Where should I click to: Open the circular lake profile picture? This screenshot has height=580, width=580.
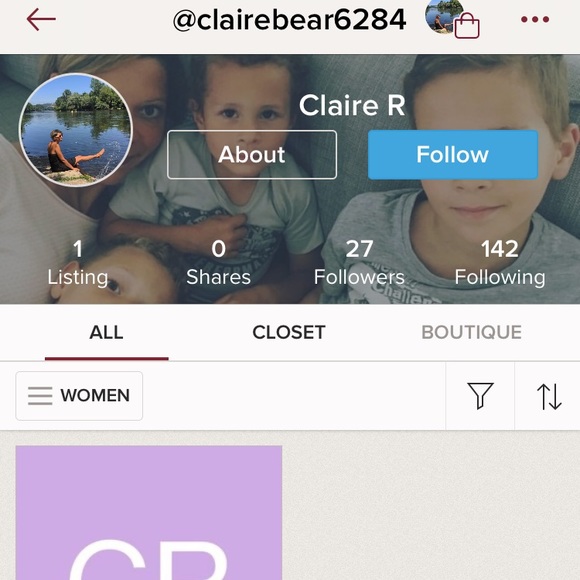pos(76,129)
